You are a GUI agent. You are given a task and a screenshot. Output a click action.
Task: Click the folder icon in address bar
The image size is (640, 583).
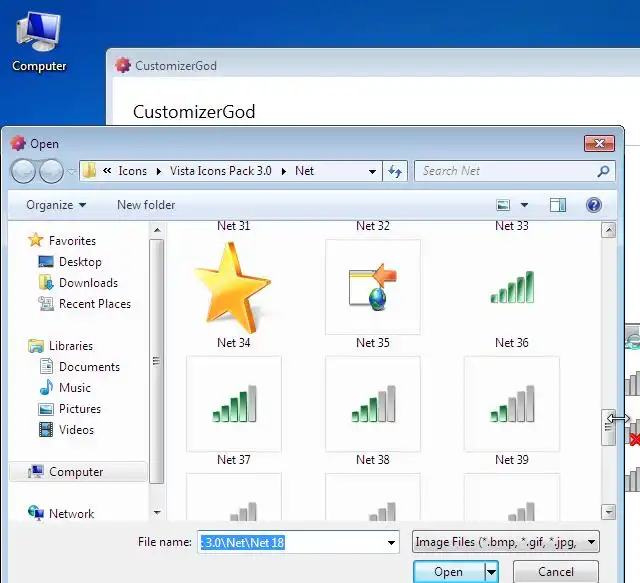[x=89, y=171]
